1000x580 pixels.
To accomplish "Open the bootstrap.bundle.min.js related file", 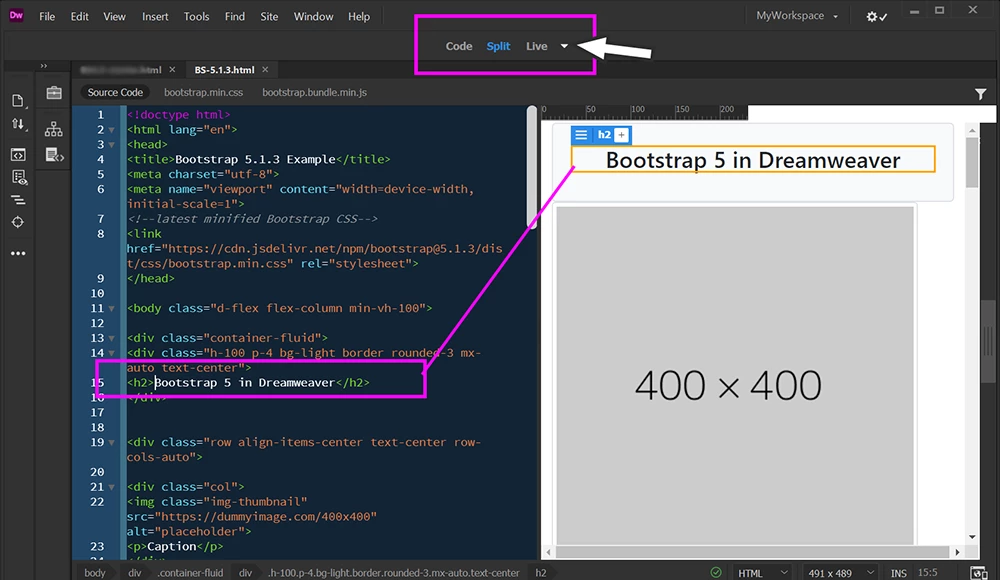I will [x=314, y=93].
